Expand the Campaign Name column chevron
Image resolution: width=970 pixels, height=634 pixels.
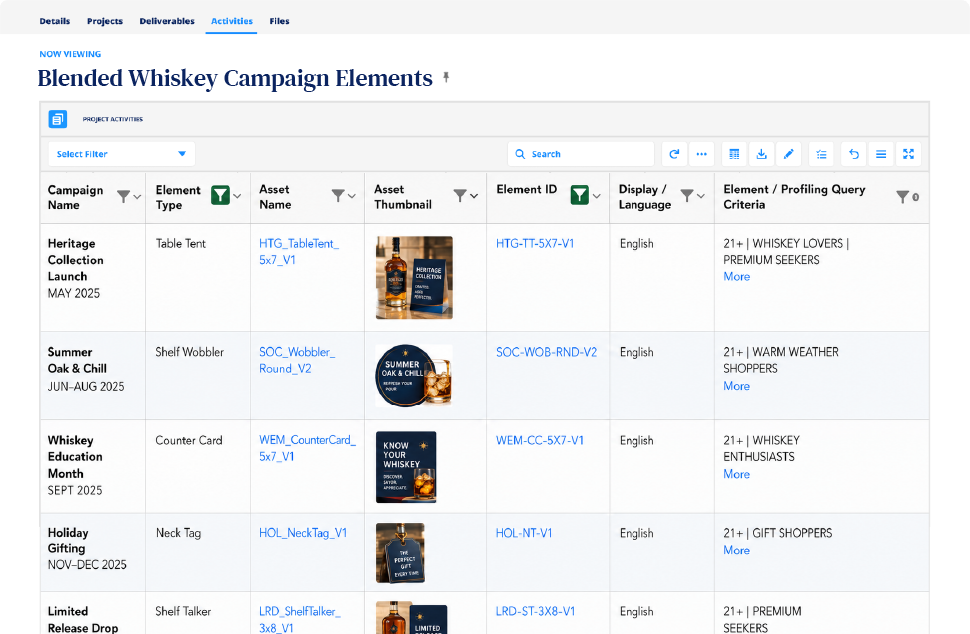pyautogui.click(x=137, y=197)
